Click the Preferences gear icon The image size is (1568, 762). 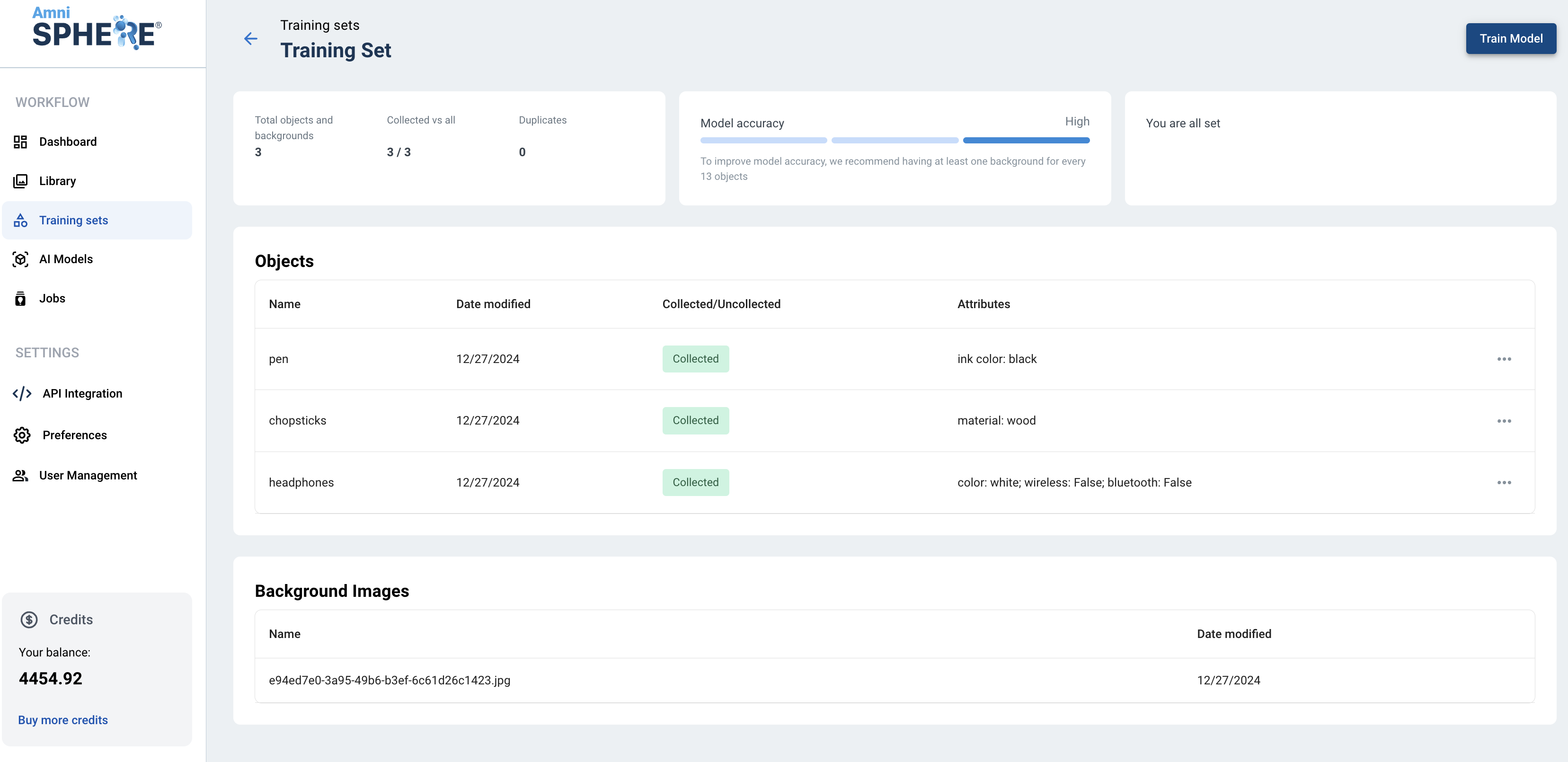point(22,435)
